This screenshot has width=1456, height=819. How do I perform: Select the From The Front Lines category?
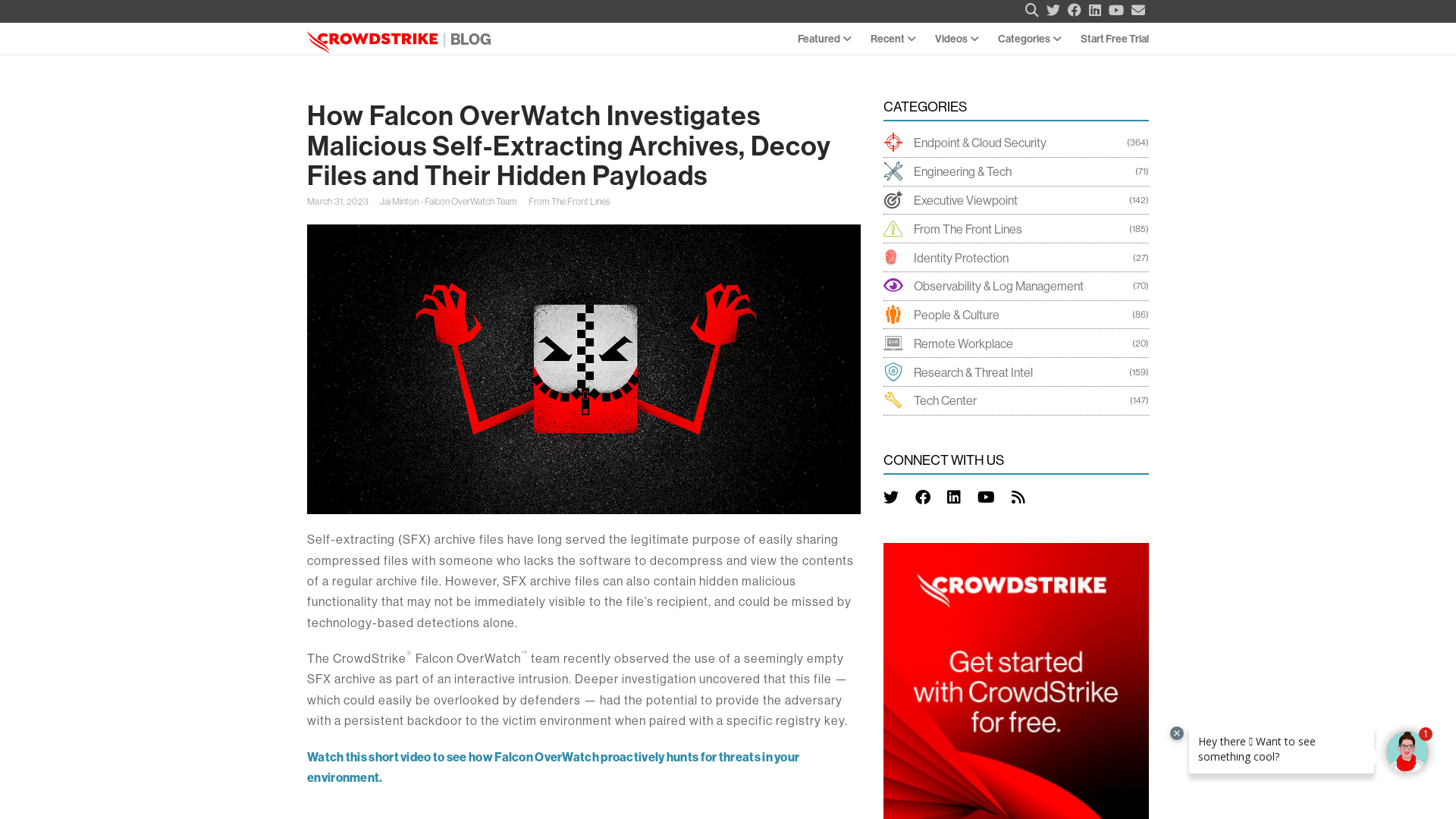click(967, 228)
